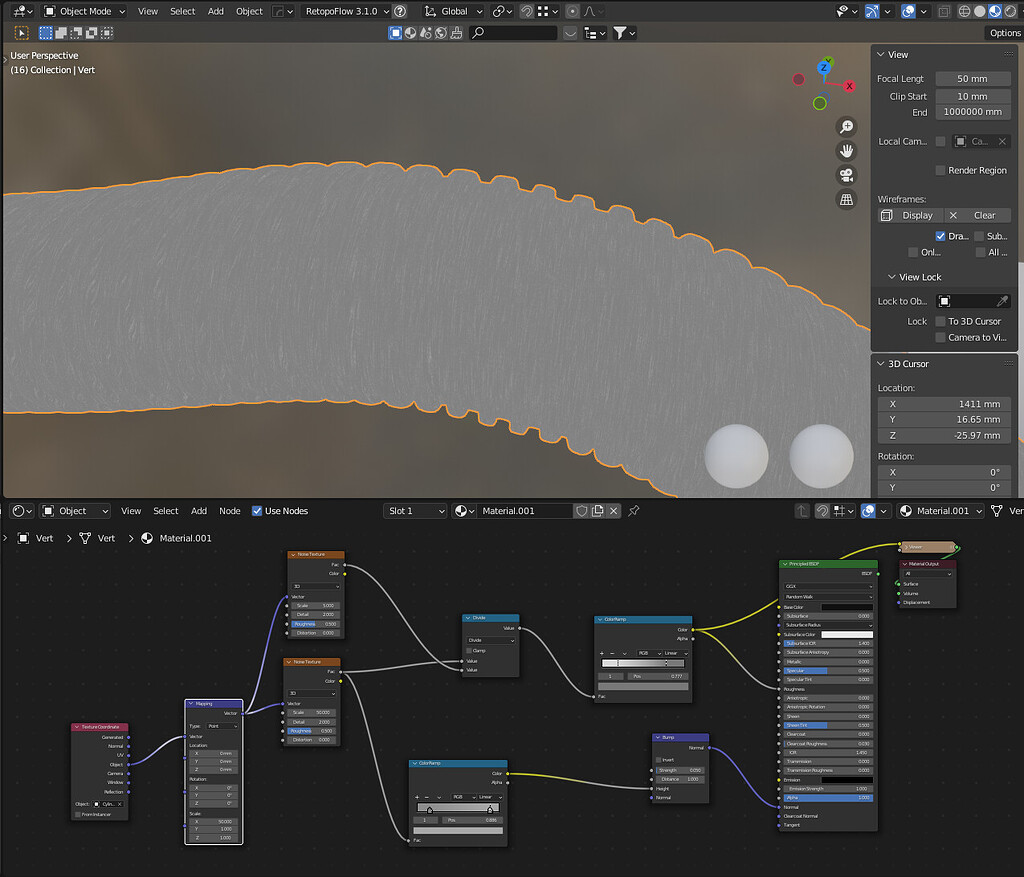Choose the set-new-selection mode icon
Screen dimensions: 1024x877
click(45, 33)
